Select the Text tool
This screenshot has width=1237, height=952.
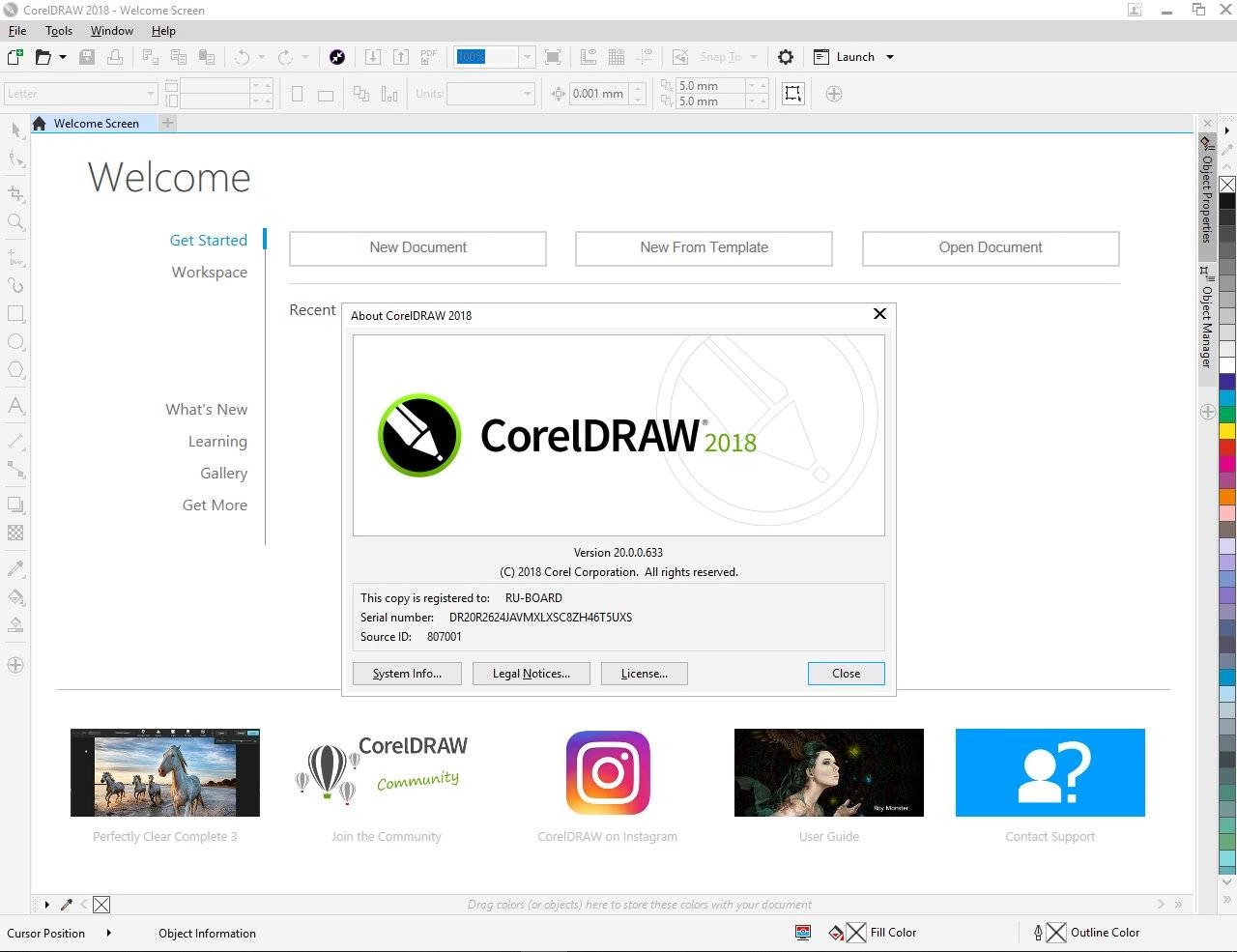[x=15, y=406]
